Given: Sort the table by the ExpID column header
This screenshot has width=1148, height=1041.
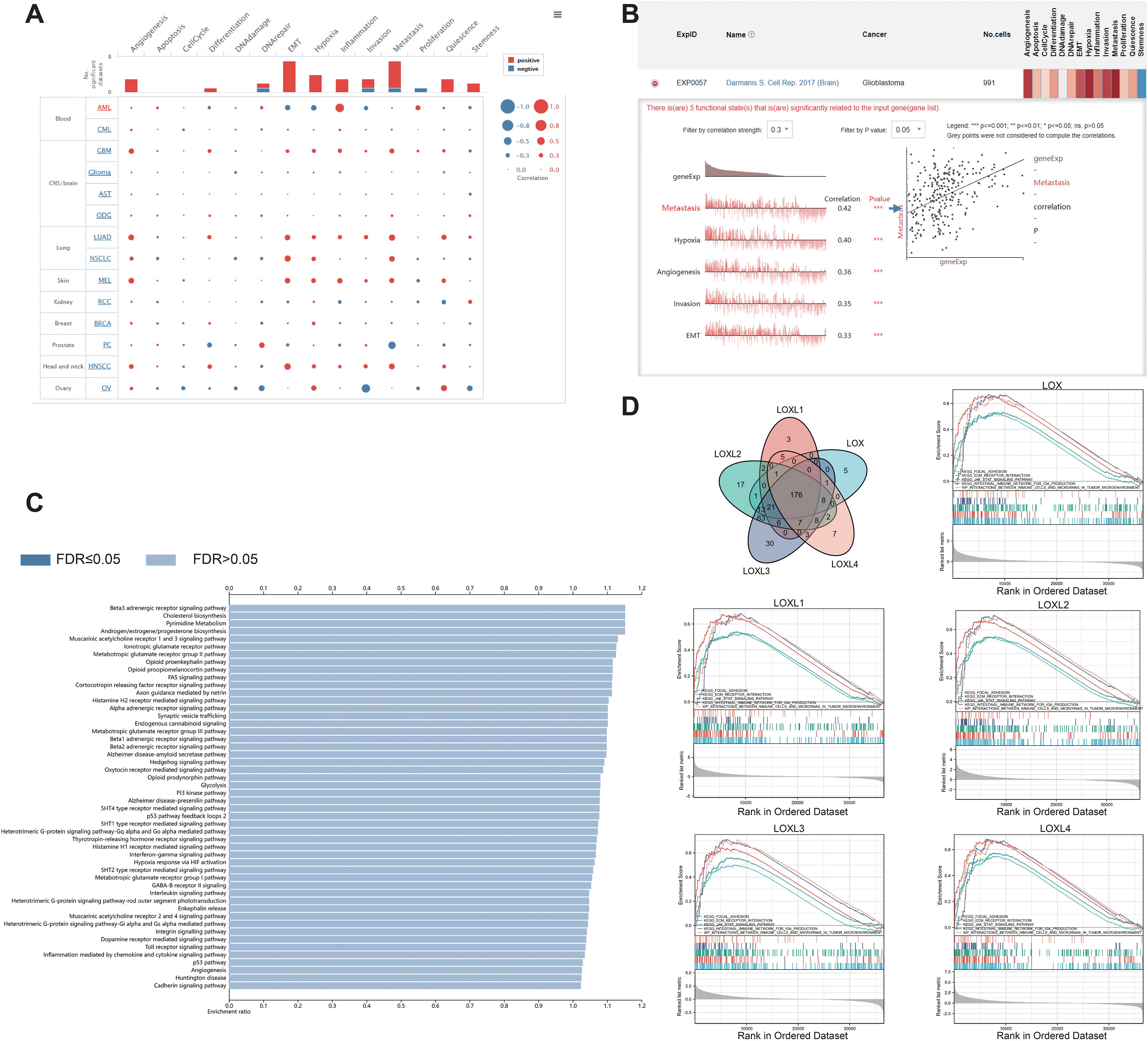Looking at the screenshot, I should [x=686, y=34].
